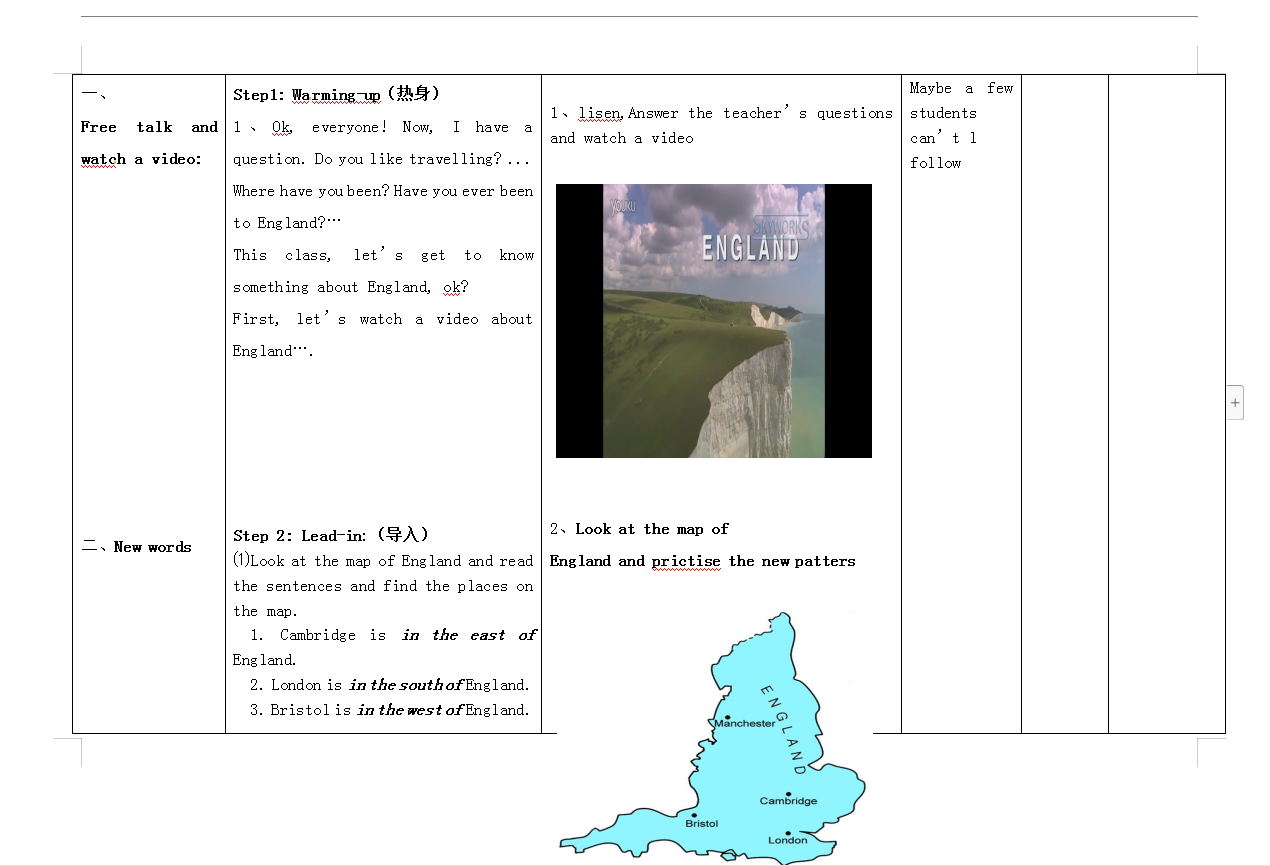Click the 'Free talk and' text line
Viewport: 1270px width, 866px height.
click(x=150, y=127)
